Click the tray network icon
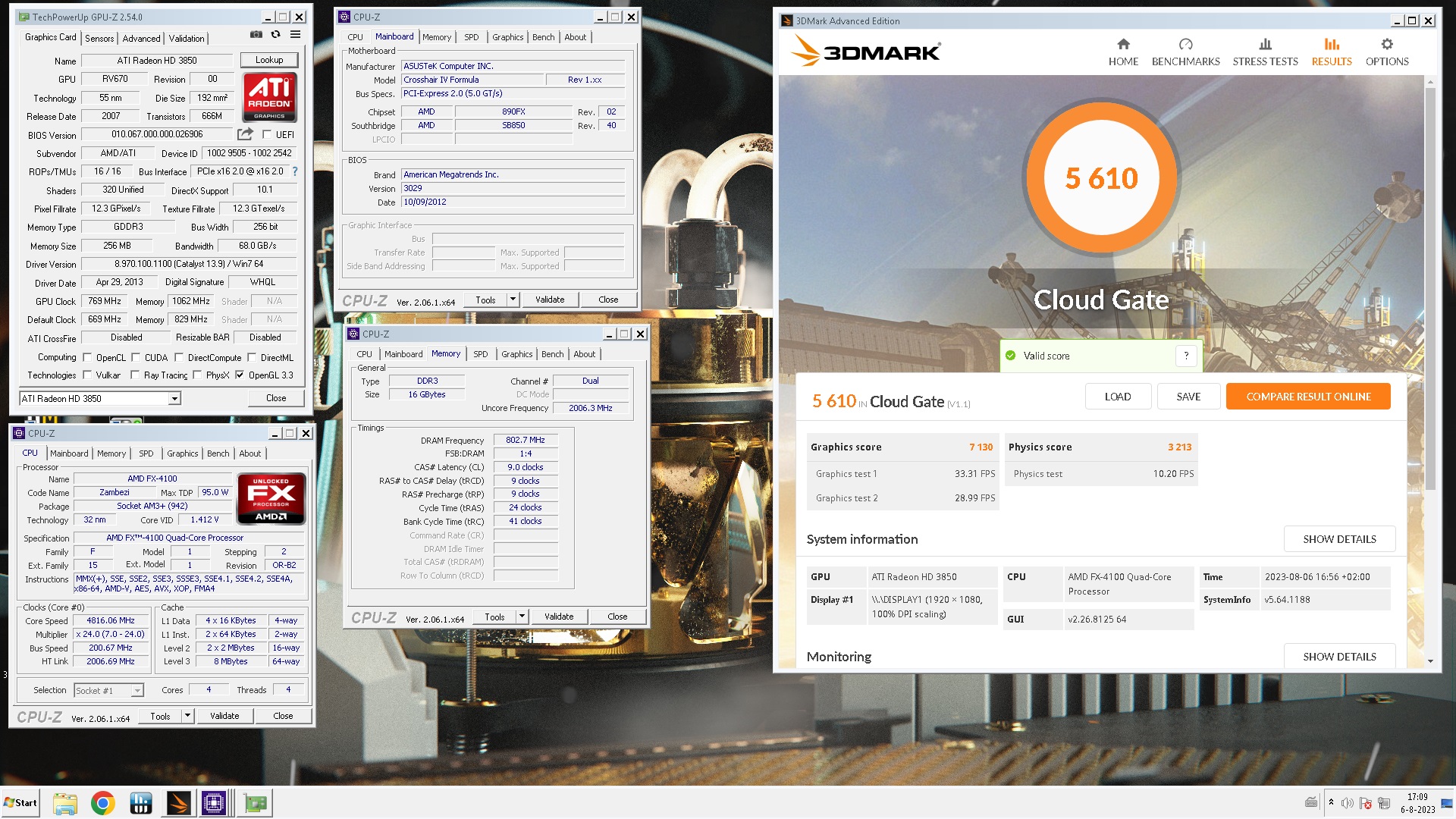The image size is (1456, 819). click(x=1384, y=803)
